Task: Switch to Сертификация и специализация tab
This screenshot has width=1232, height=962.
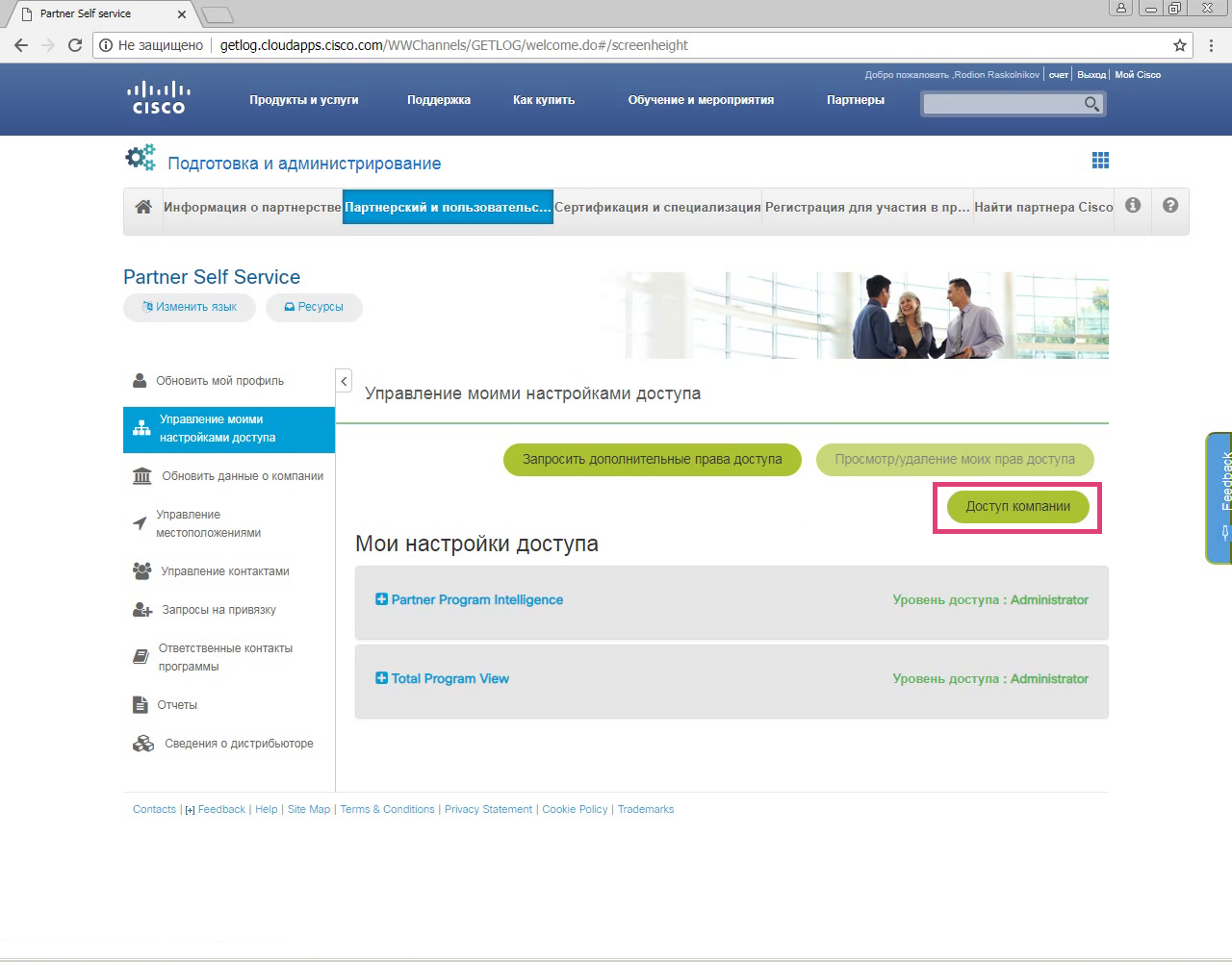Action: pos(657,207)
